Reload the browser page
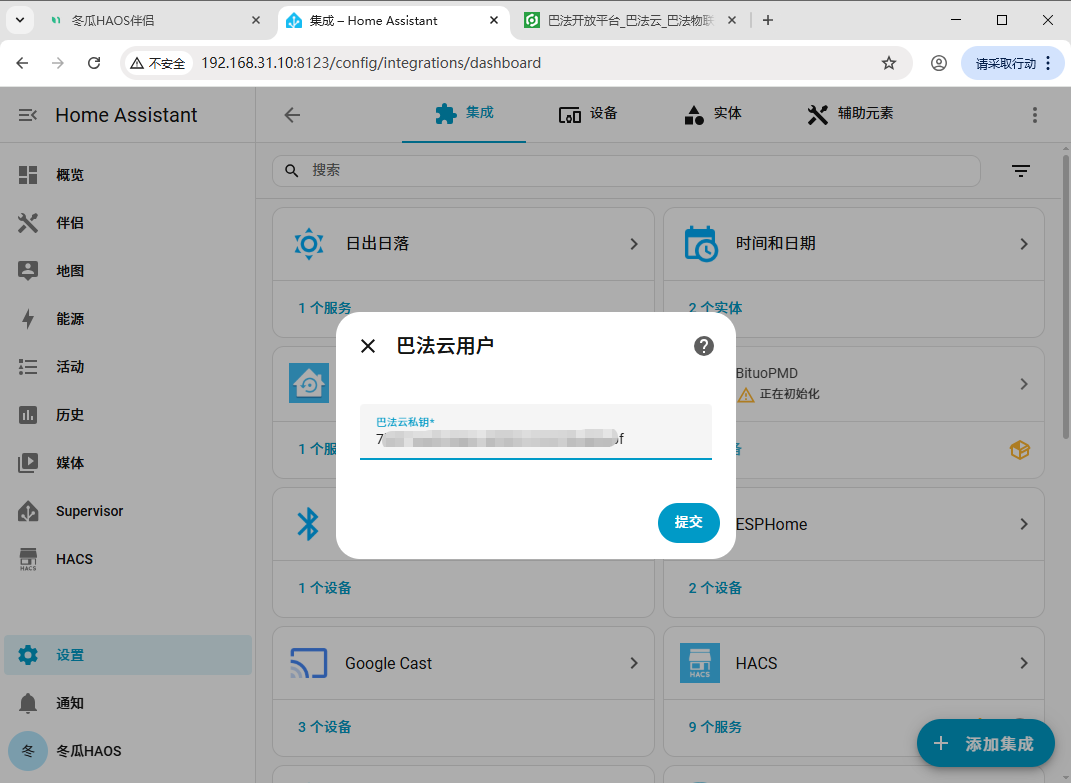 94,64
